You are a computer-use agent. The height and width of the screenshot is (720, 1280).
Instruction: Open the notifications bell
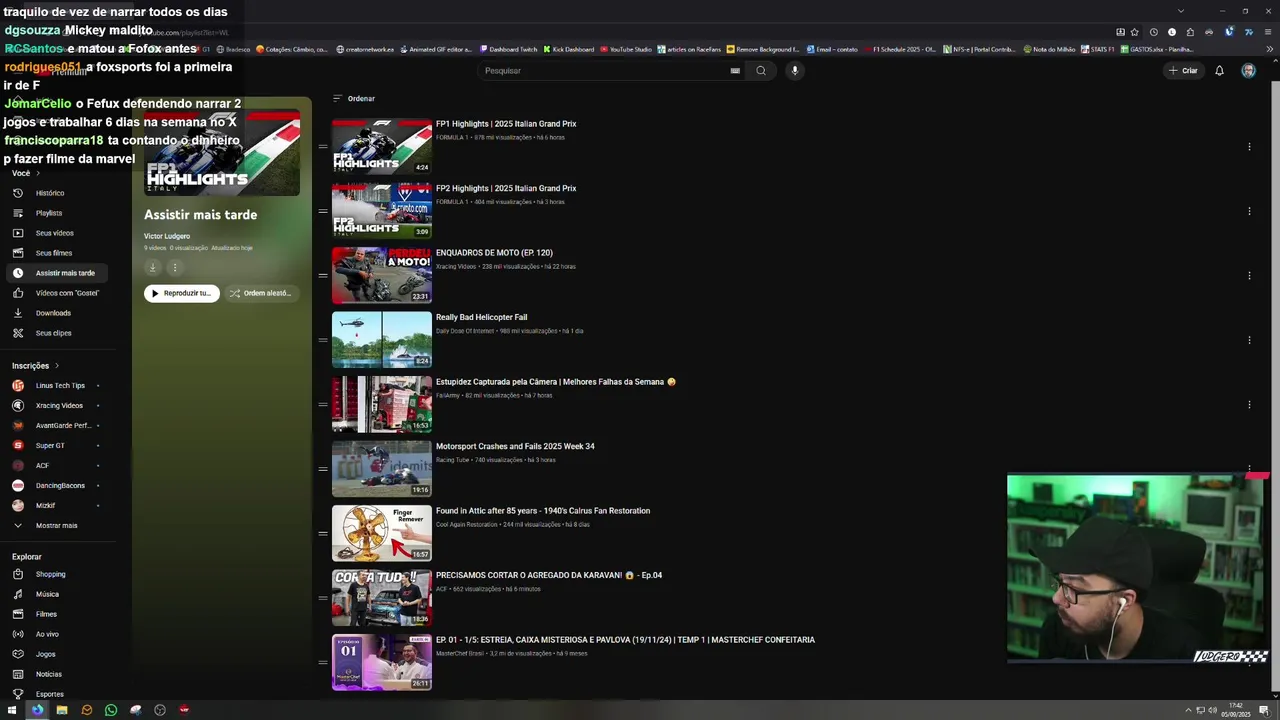1219,71
